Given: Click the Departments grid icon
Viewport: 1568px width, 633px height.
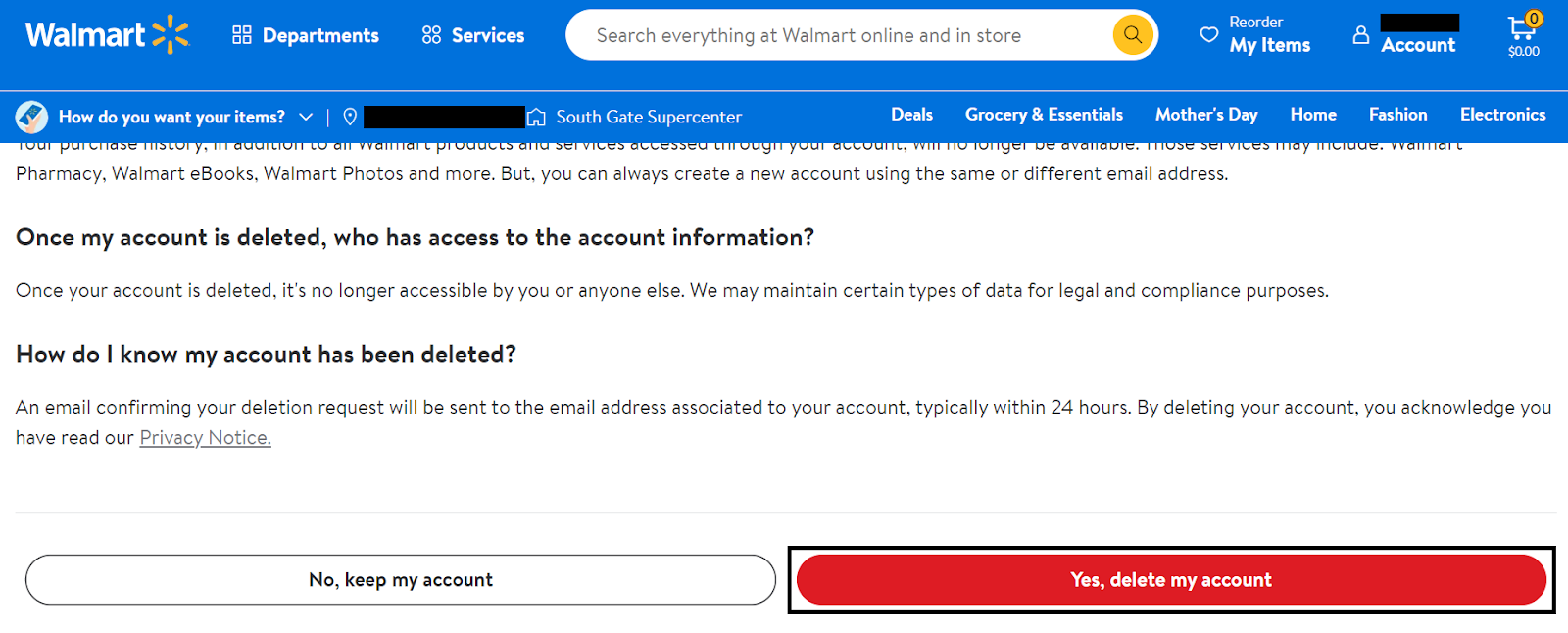Looking at the screenshot, I should (x=241, y=35).
